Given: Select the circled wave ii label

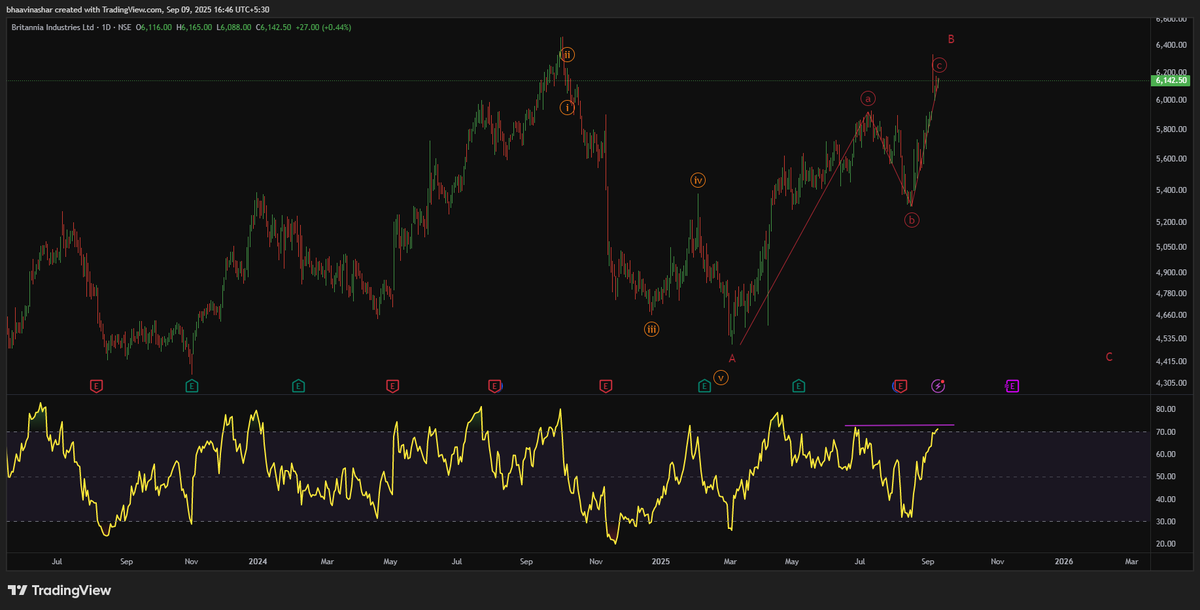Looking at the screenshot, I should point(567,55).
